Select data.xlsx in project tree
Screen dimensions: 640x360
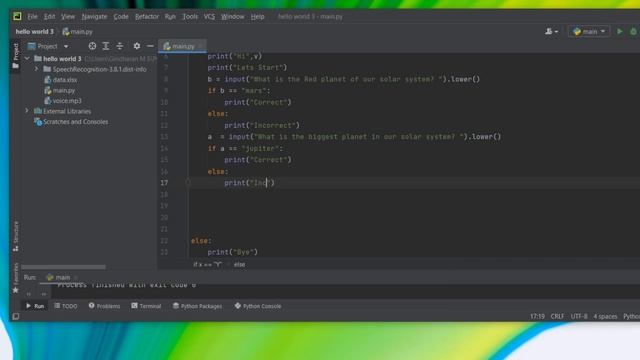[x=60, y=80]
